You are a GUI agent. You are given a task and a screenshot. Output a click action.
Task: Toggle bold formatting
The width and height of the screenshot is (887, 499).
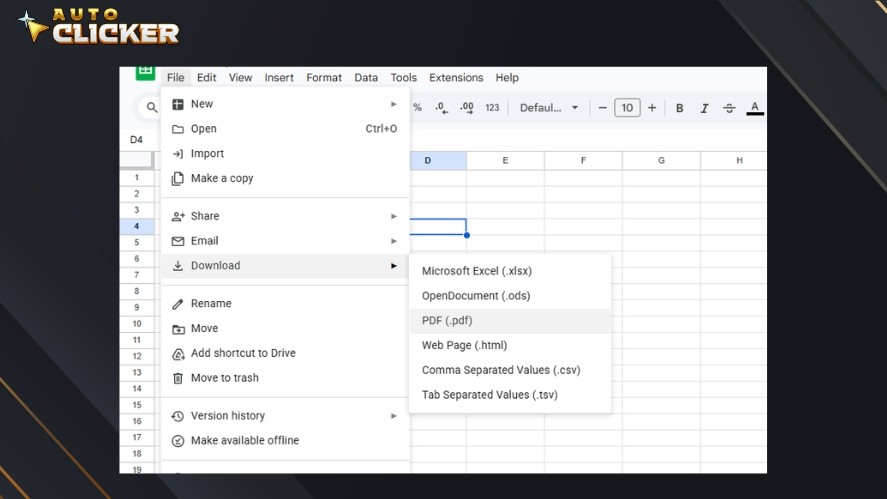click(679, 108)
